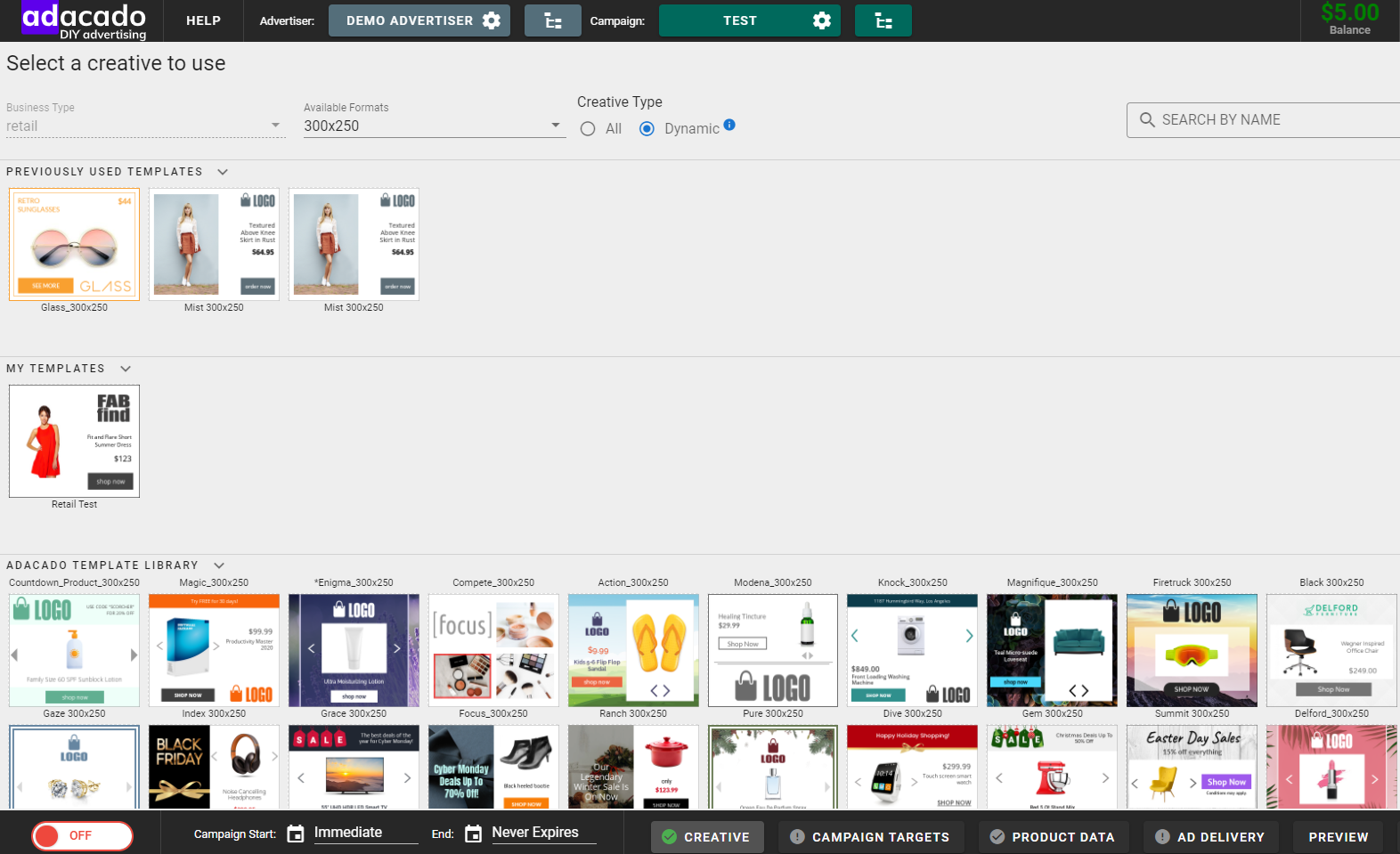1400x854 pixels.
Task: Collapse Adacado Template Library section
Action: (x=219, y=565)
